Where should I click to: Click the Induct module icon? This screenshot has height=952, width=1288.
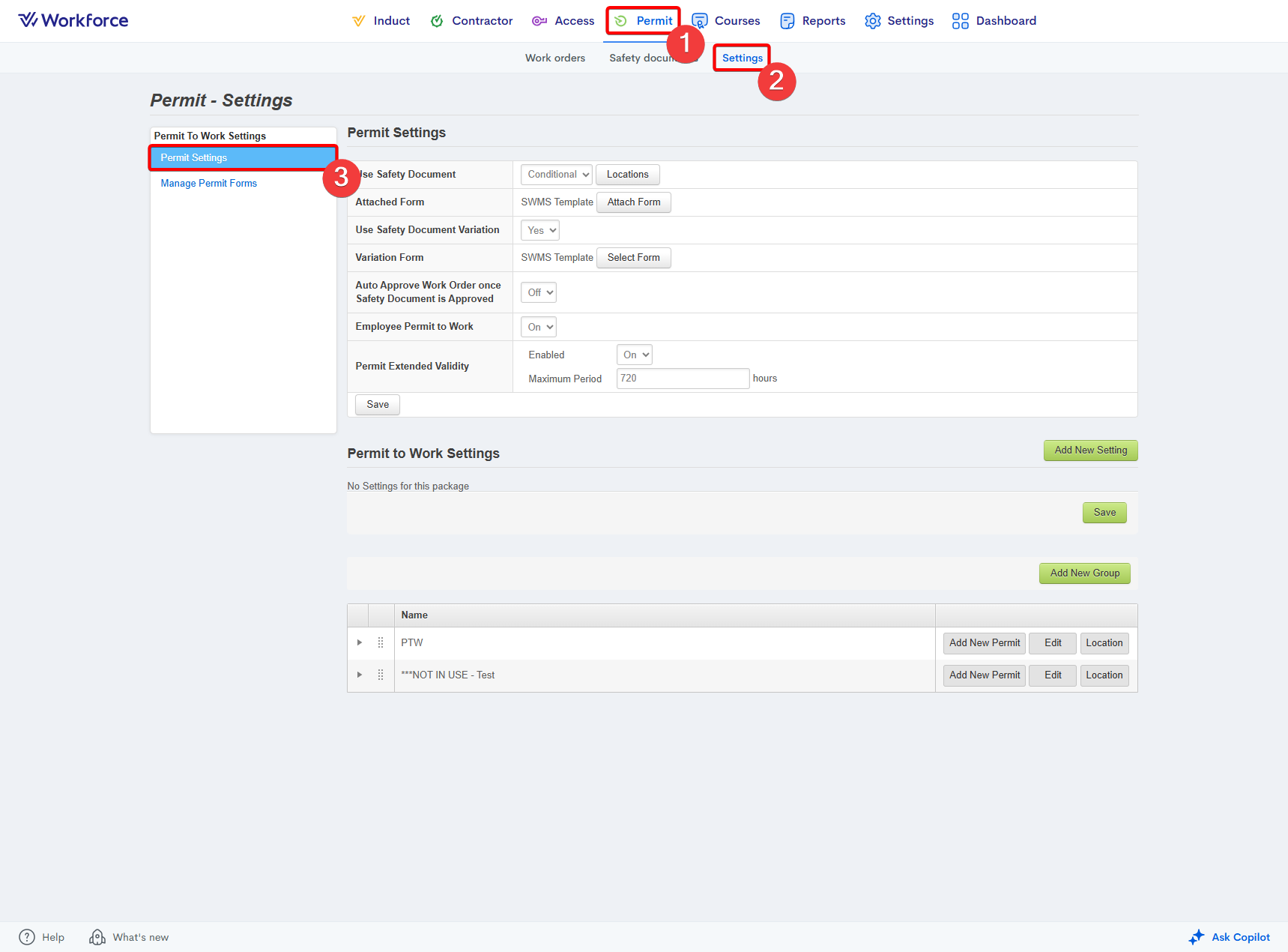pos(359,21)
